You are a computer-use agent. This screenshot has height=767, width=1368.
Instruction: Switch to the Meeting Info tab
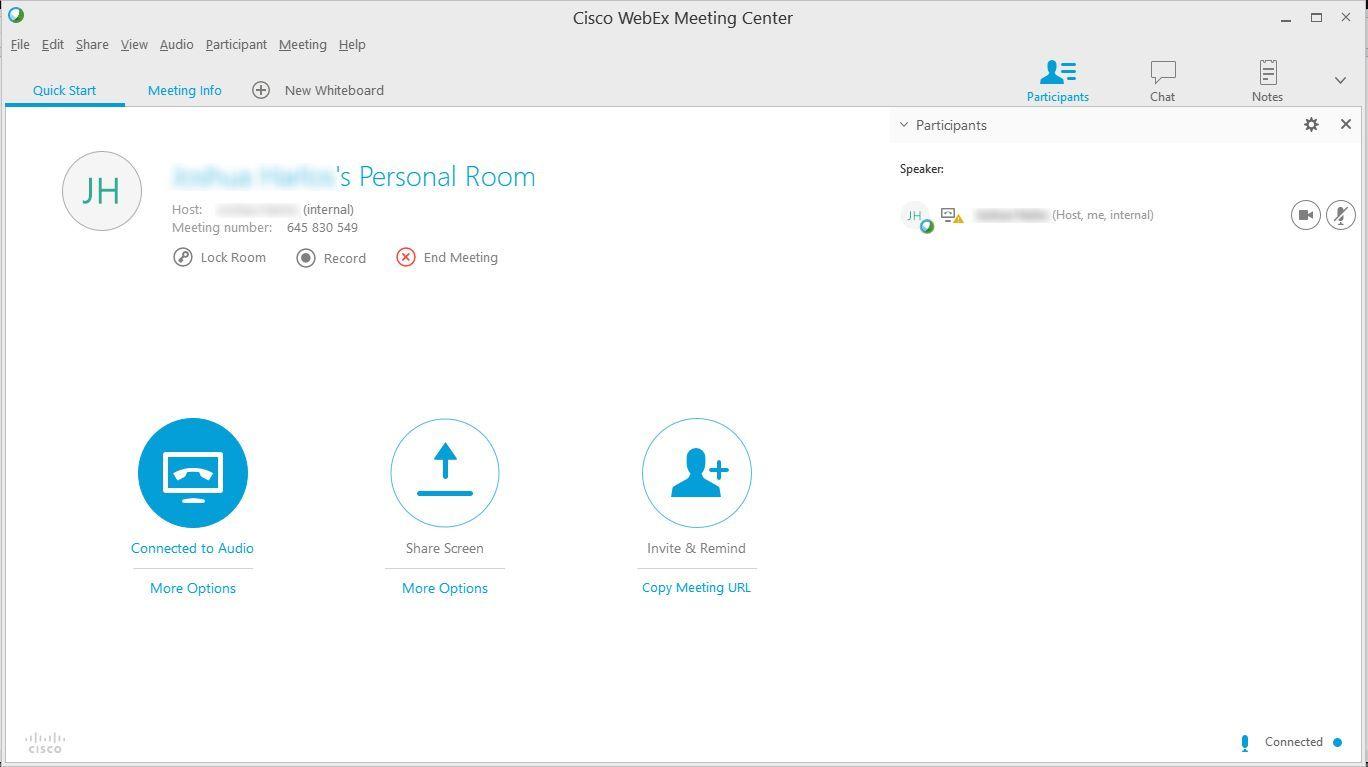tap(185, 90)
